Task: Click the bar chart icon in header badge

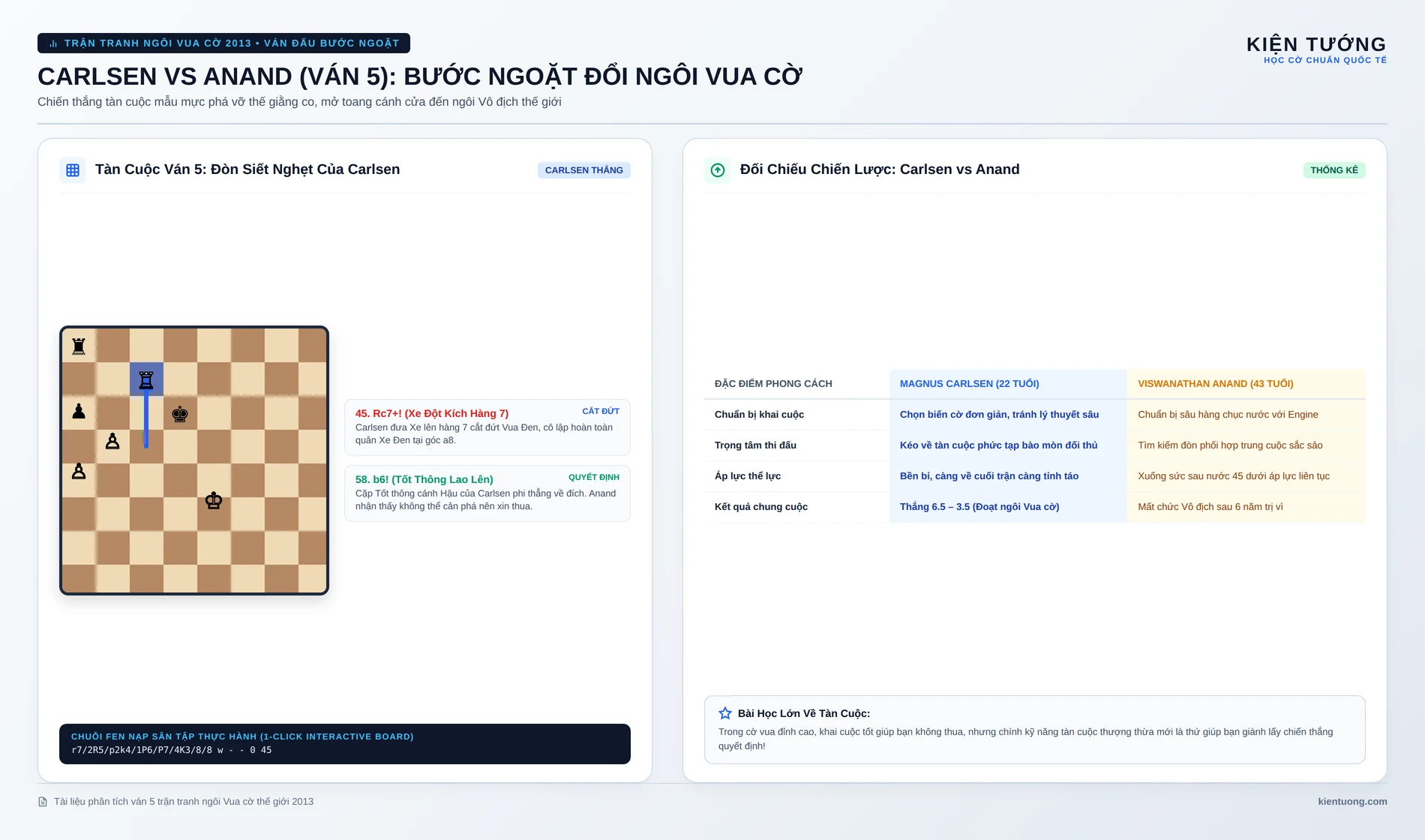Action: pyautogui.click(x=53, y=43)
